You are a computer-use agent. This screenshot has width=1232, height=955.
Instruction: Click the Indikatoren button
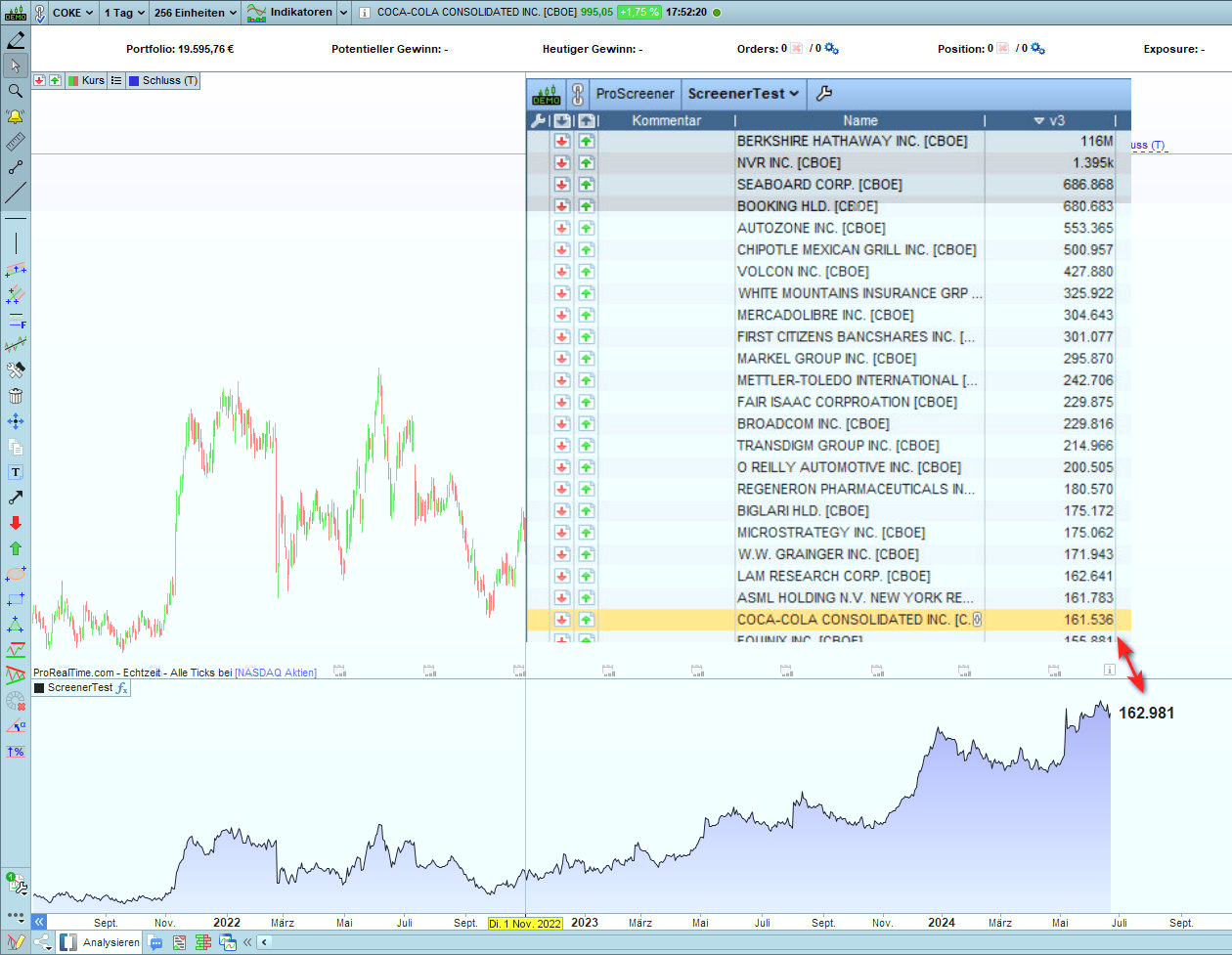291,13
